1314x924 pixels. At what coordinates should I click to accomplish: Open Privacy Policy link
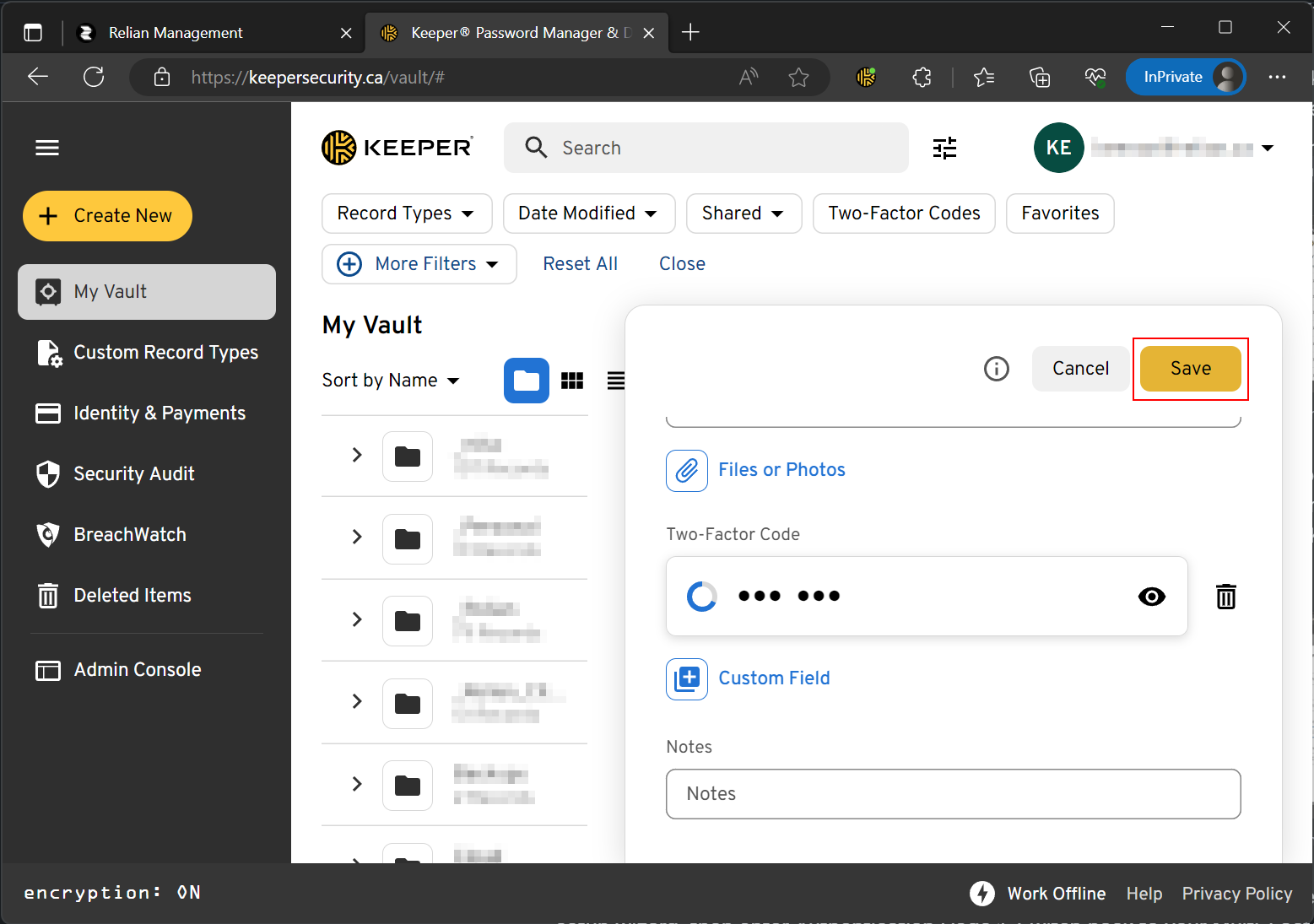(x=1236, y=894)
